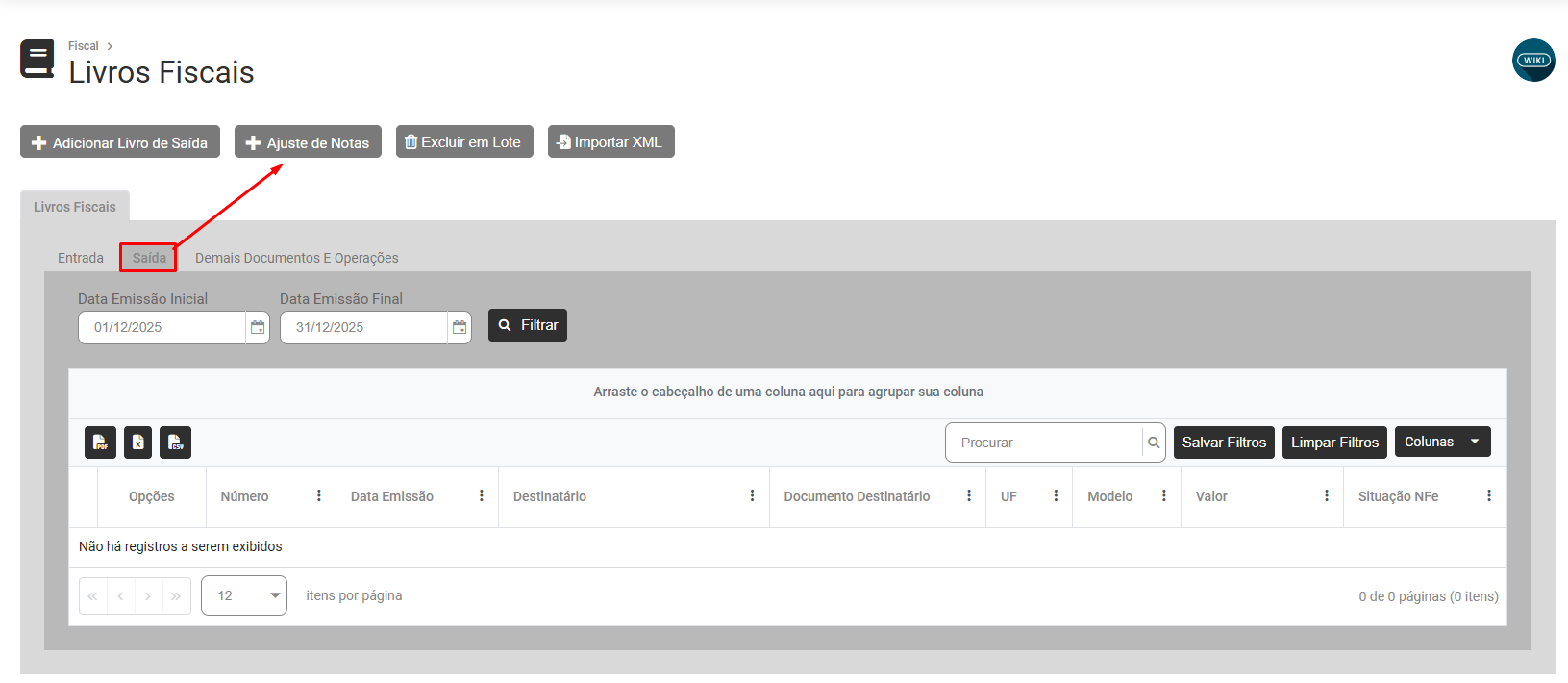Screen dimensions: 1568x683
Task: Select the Livros Fiscais tab
Action: (75, 207)
